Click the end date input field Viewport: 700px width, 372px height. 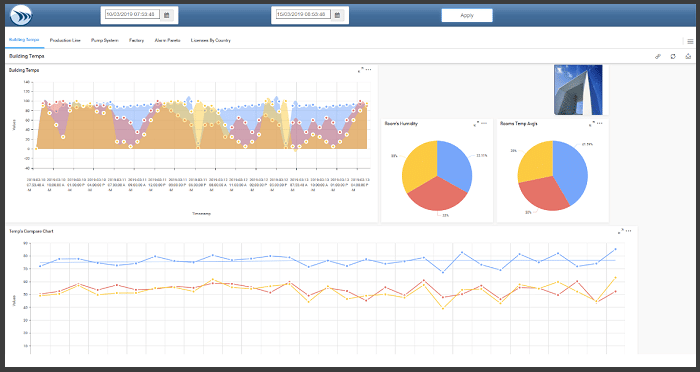pyautogui.click(x=303, y=14)
